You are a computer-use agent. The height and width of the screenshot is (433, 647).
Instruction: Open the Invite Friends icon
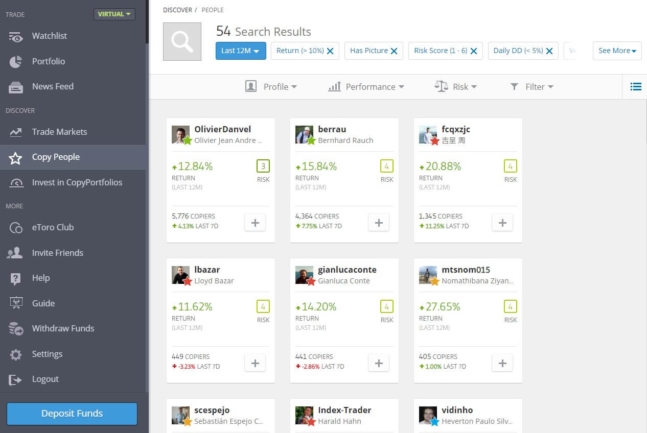(x=15, y=253)
